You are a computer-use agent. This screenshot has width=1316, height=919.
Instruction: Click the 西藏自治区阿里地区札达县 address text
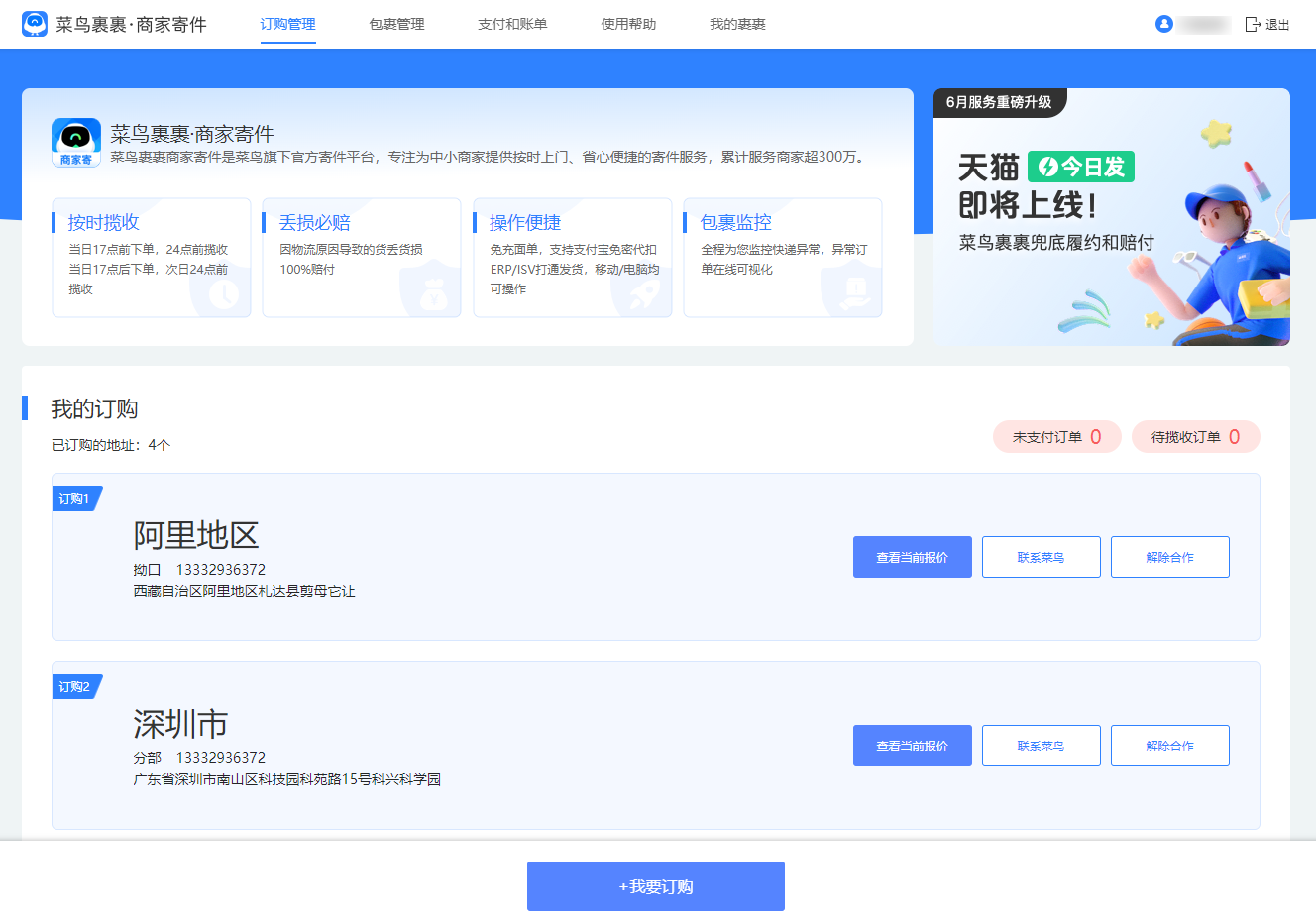pos(244,591)
